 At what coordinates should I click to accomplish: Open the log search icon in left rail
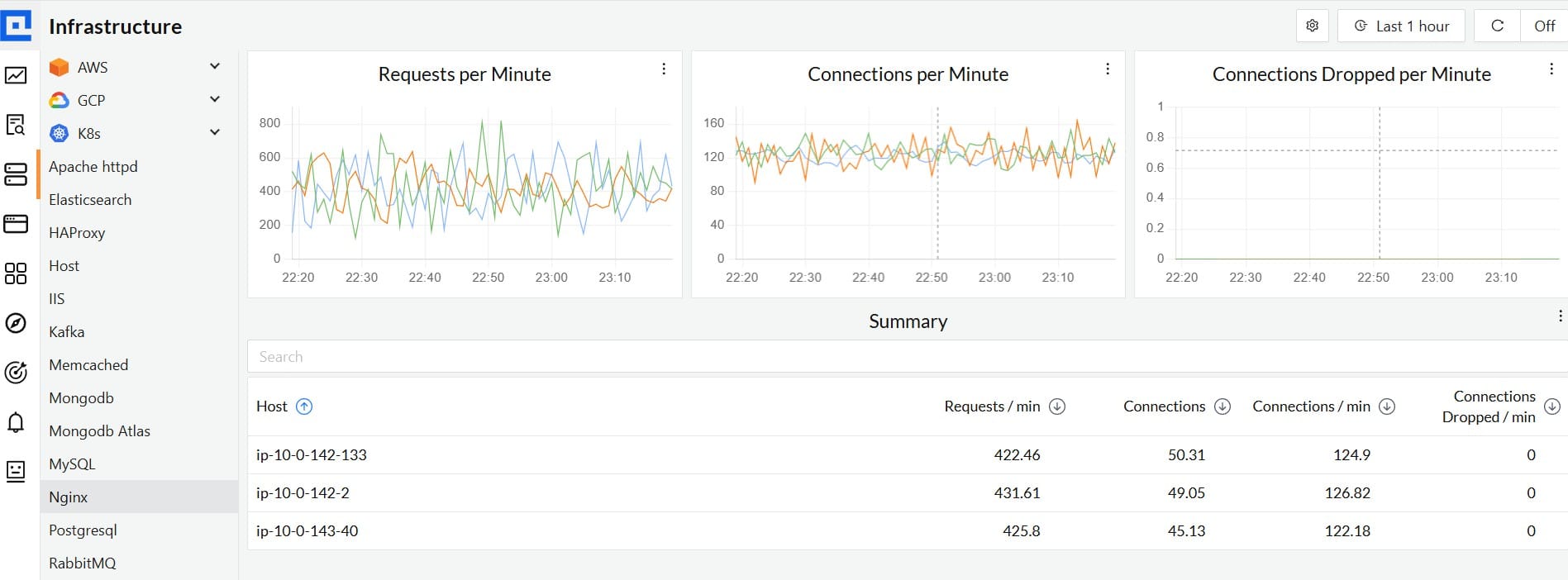[16, 125]
